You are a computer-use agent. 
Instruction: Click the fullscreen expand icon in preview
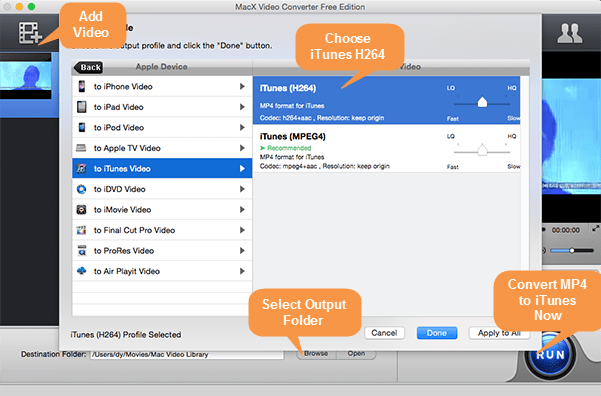(x=595, y=229)
